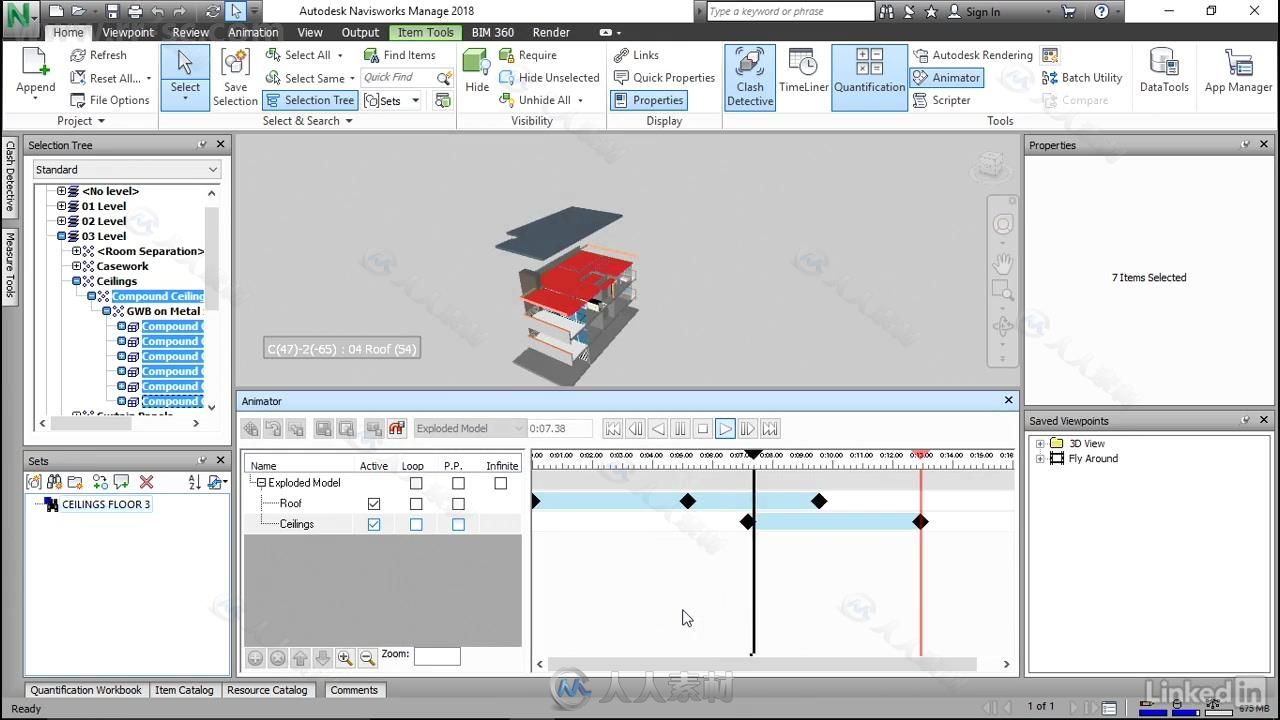Collapse the Exploded Model scene in Animator
The image size is (1280, 720).
click(x=261, y=483)
